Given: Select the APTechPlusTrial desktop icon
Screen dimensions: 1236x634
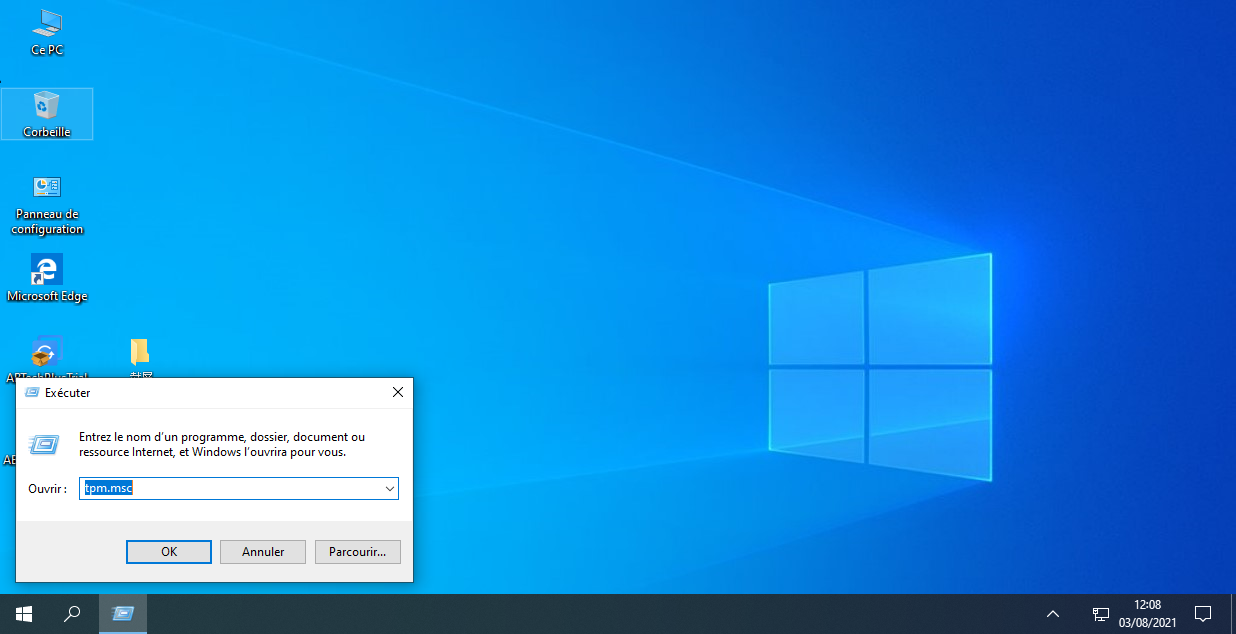Looking at the screenshot, I should pos(46,354).
